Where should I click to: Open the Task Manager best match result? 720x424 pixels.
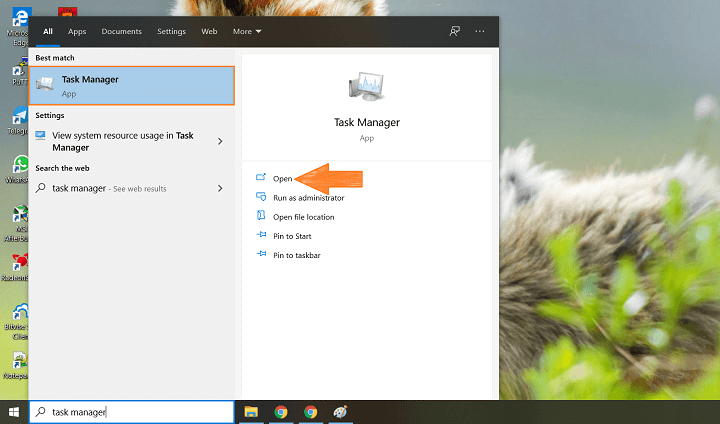pos(132,85)
